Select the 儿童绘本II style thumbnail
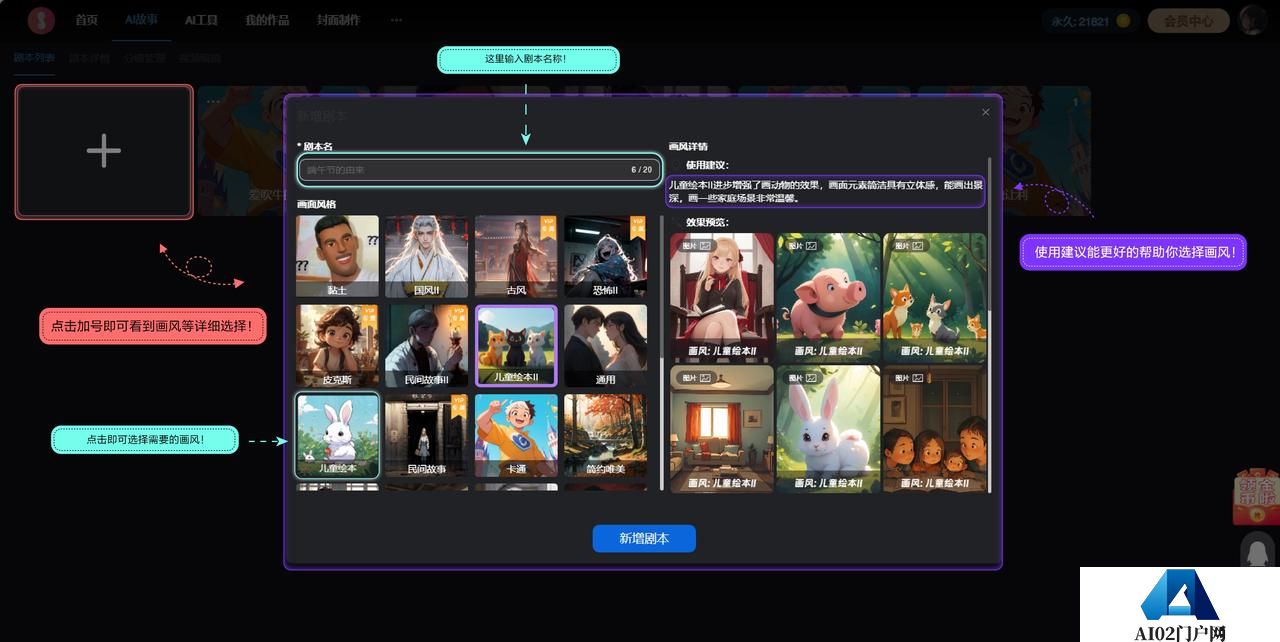Screen dimensions: 1280x642 (x=516, y=346)
